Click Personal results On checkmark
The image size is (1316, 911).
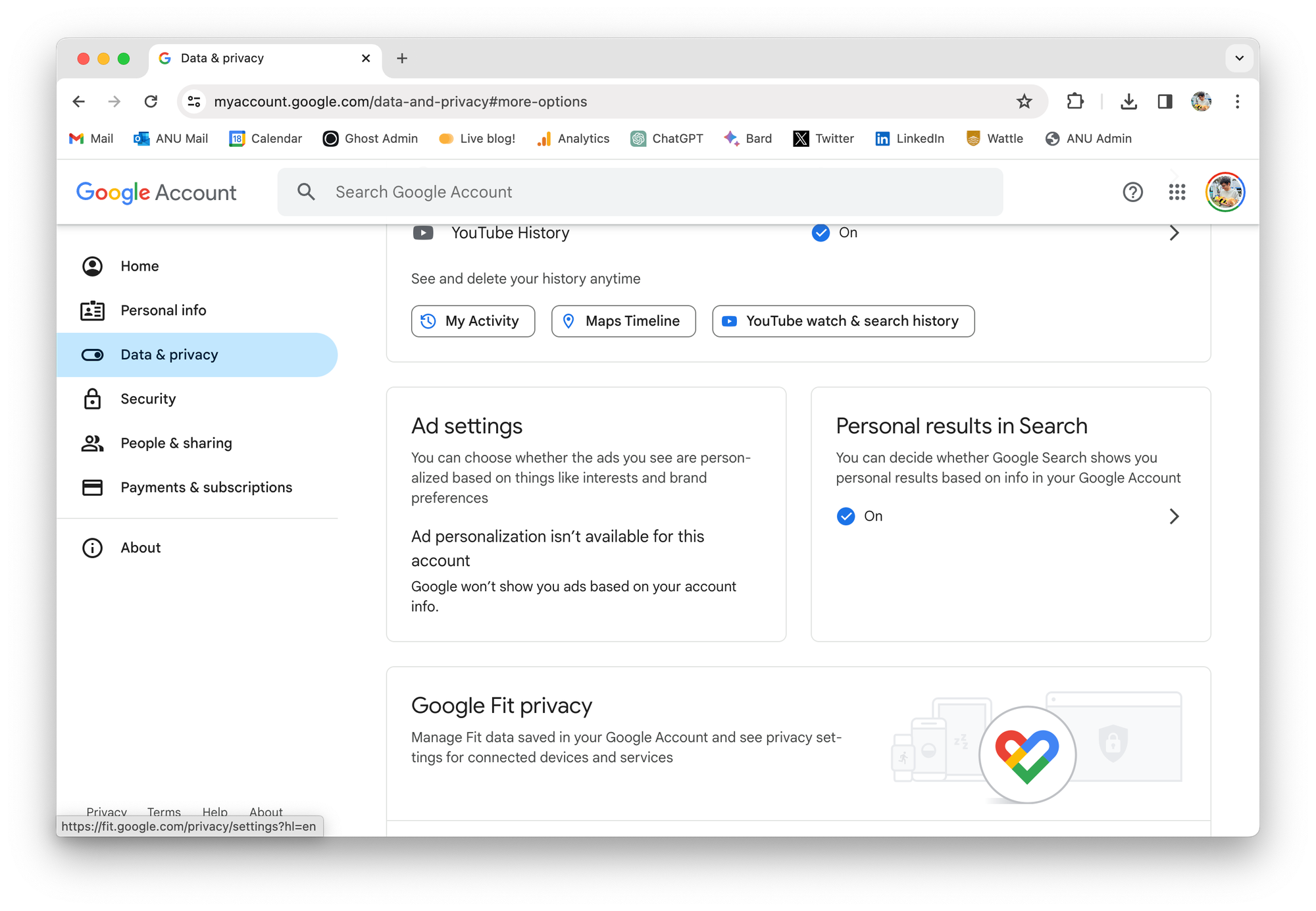pyautogui.click(x=846, y=516)
